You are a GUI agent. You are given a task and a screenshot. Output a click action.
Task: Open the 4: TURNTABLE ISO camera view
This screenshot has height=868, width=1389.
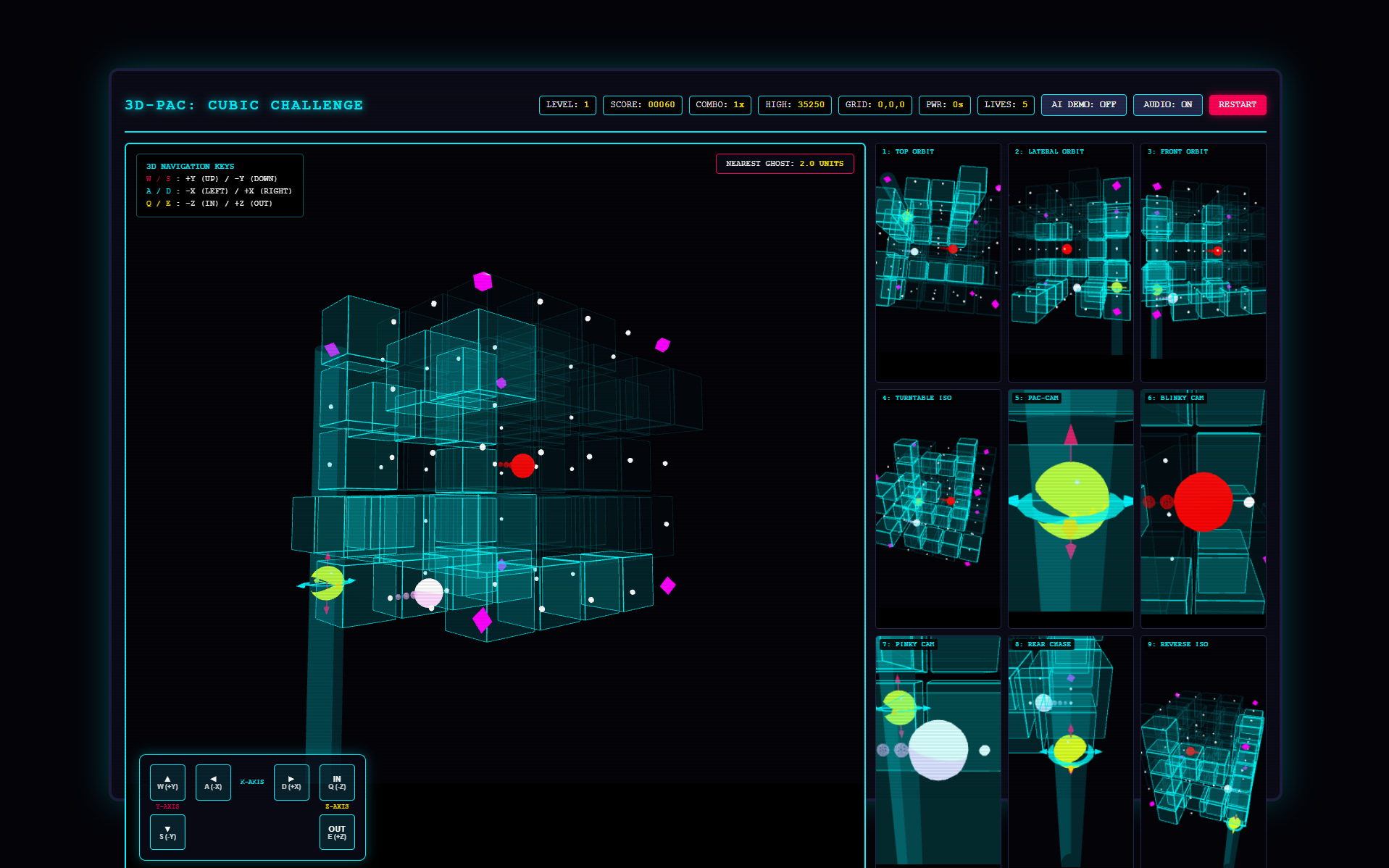pos(938,509)
